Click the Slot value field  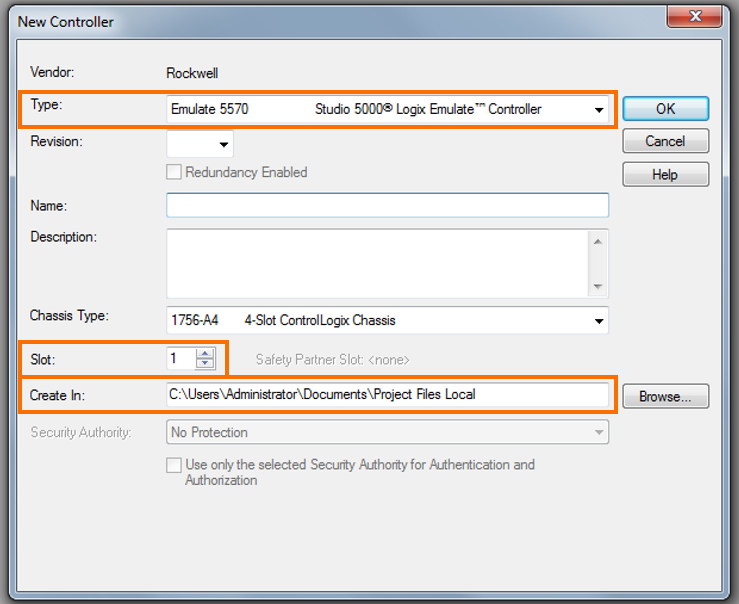point(181,359)
